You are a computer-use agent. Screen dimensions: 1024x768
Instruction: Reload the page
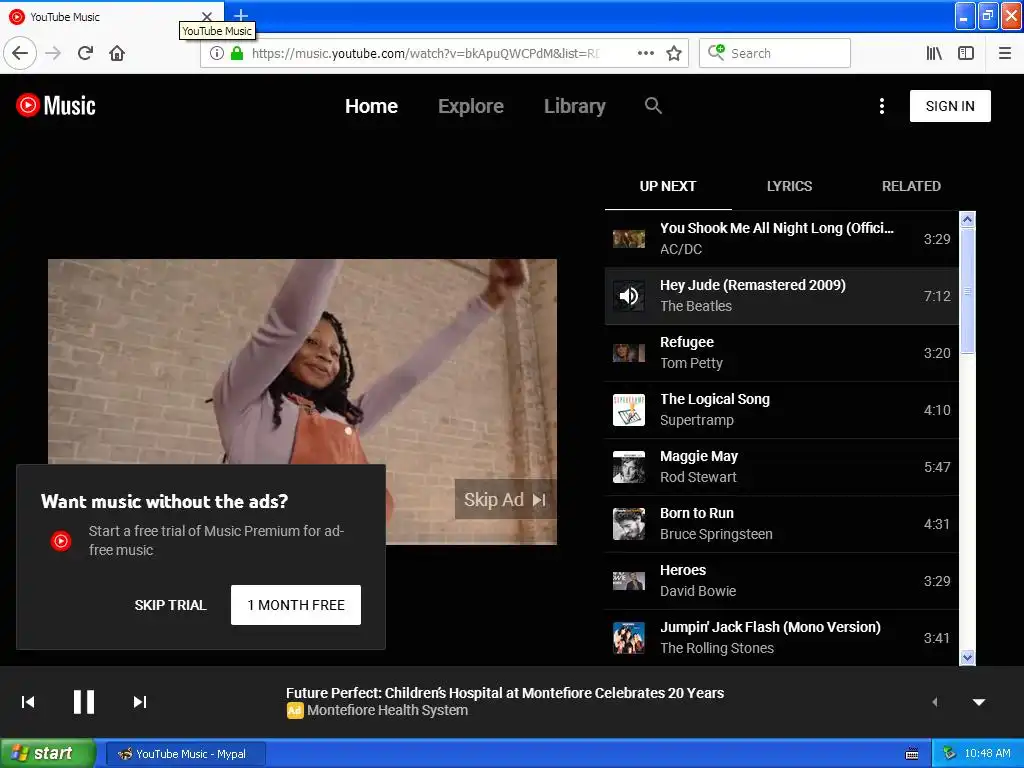(x=85, y=53)
